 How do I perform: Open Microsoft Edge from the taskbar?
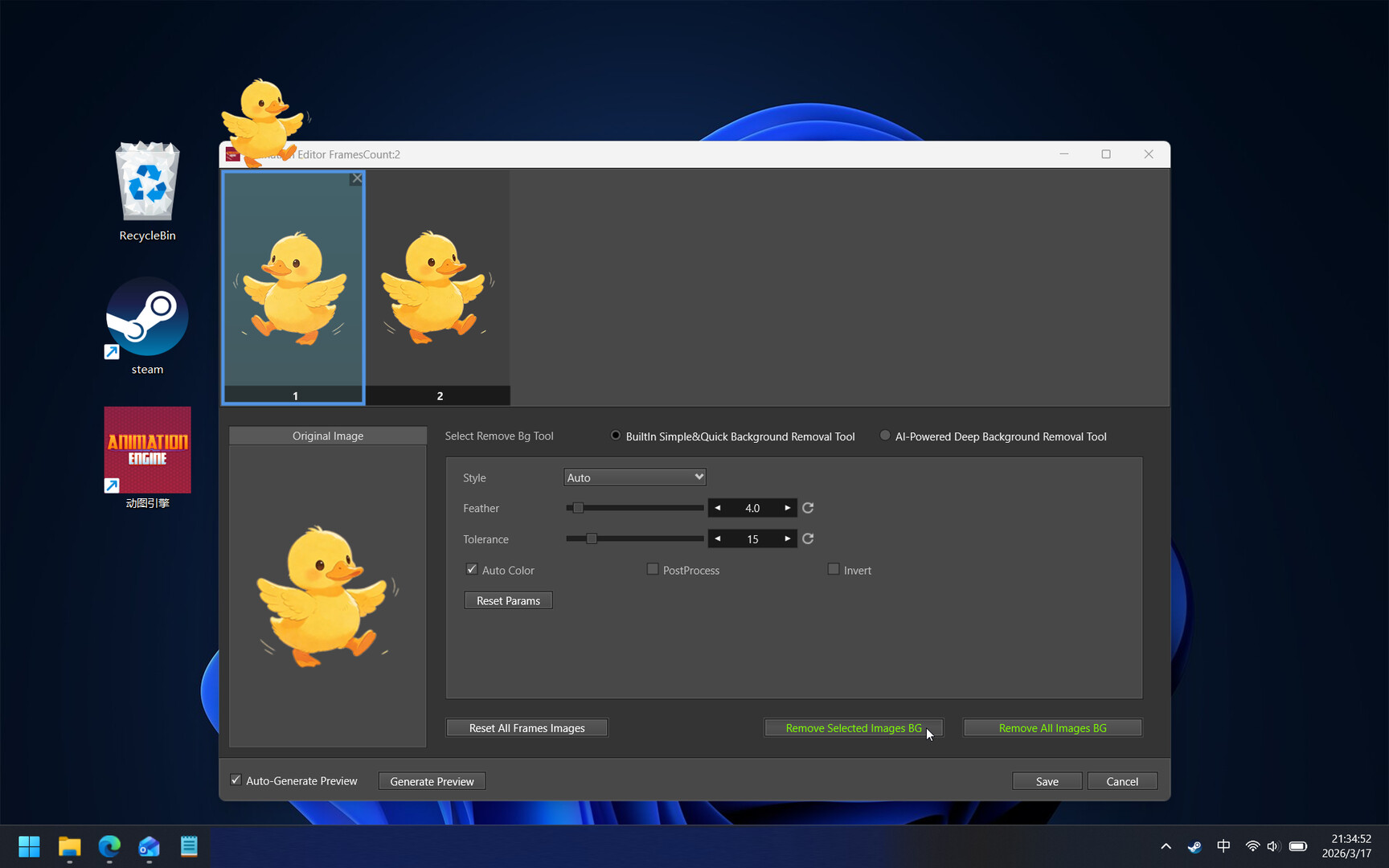109,846
